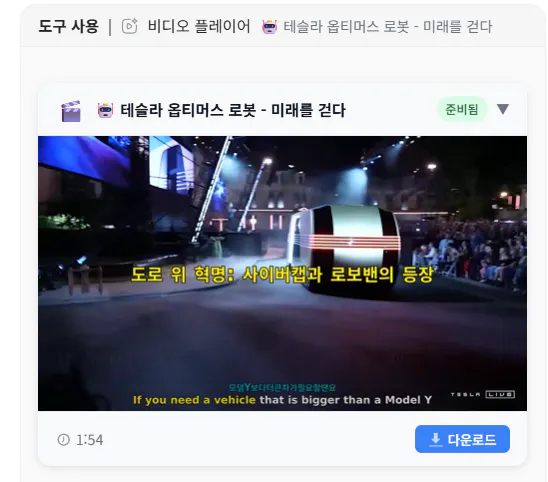
Task: Click the download arrow icon inside blue button
Action: pyautogui.click(x=435, y=439)
